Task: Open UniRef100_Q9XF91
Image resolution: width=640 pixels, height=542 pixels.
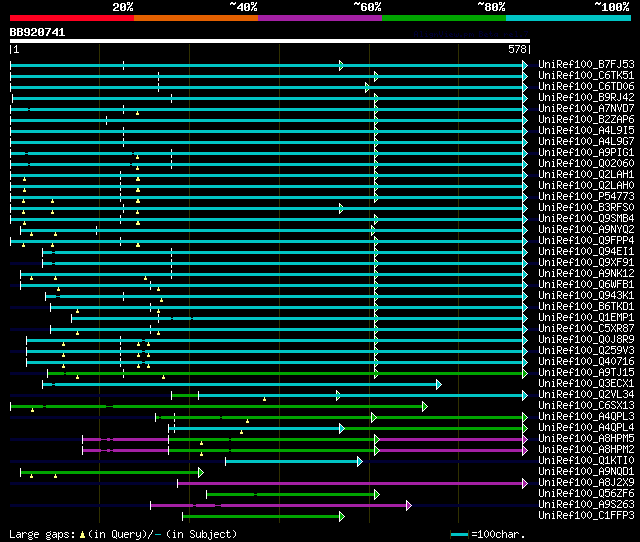Action: pyautogui.click(x=586, y=263)
